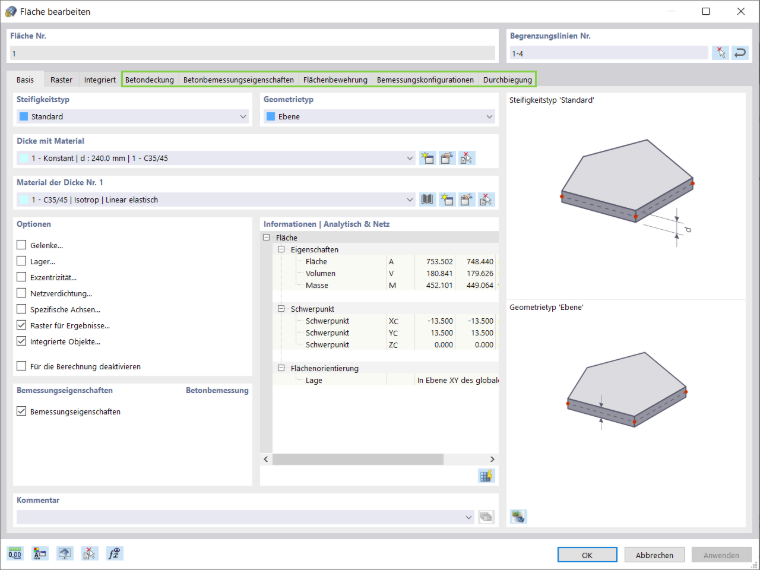Viewport: 760px width, 570px height.
Task: Create new thickness icon in Dicke row
Action: click(428, 158)
